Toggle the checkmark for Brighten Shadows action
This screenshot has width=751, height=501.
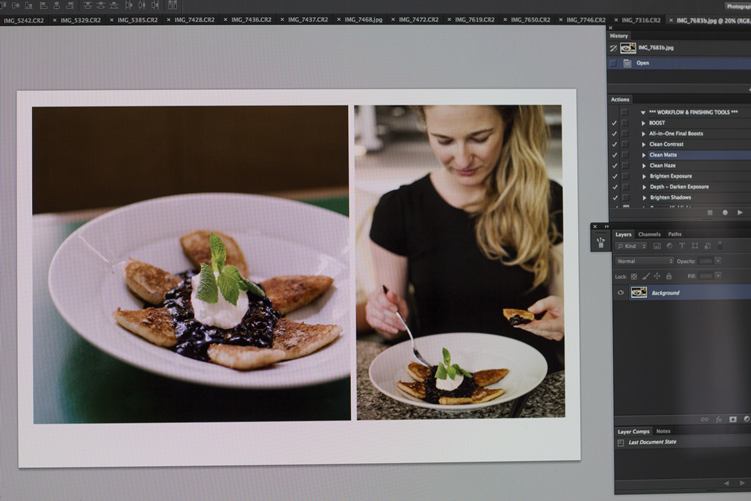tap(615, 197)
